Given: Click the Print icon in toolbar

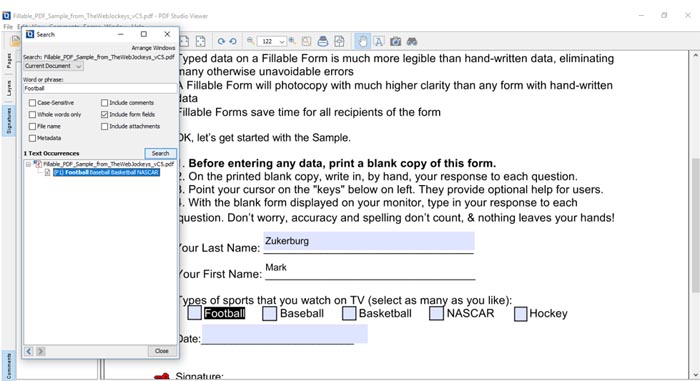Looking at the screenshot, I should (323, 42).
